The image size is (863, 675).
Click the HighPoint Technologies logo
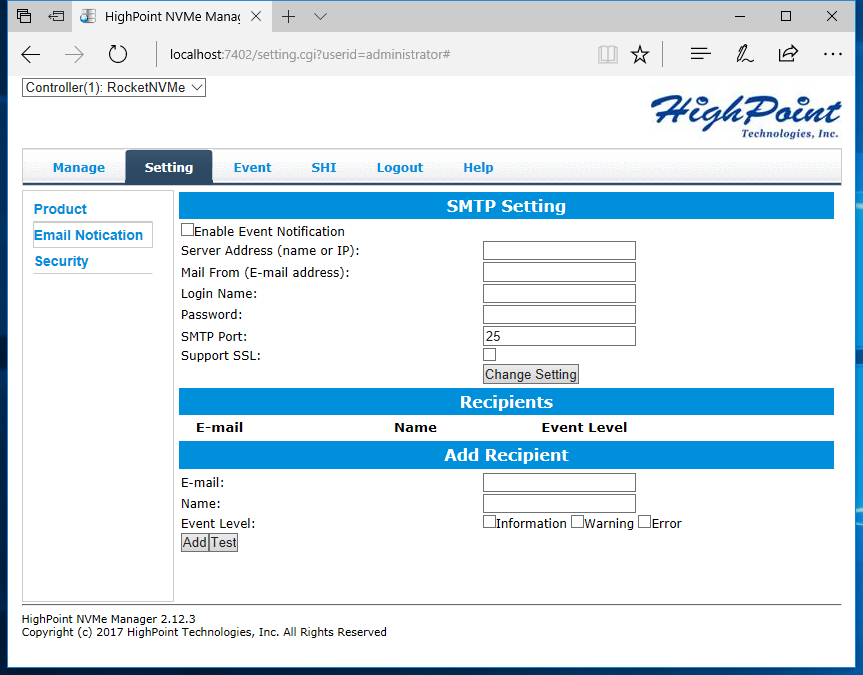(746, 116)
